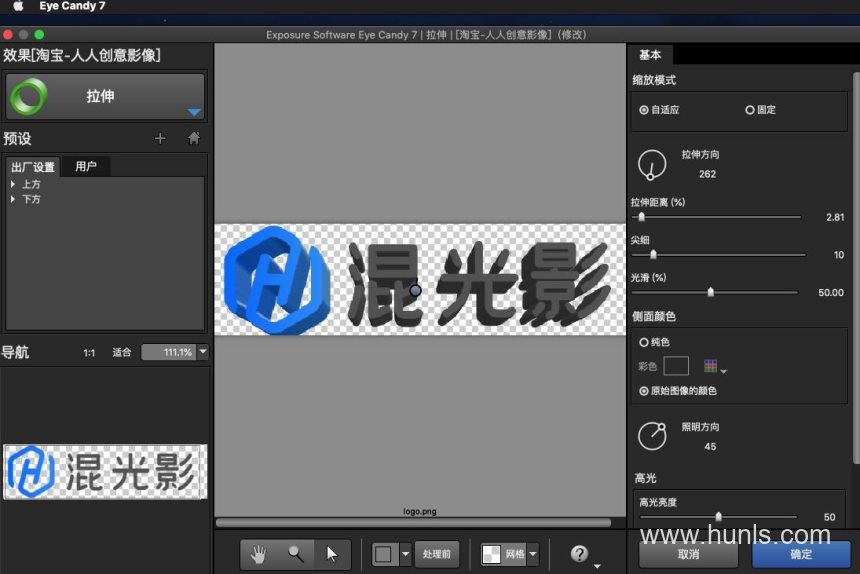Click the 尖细 value 10

tap(839, 255)
